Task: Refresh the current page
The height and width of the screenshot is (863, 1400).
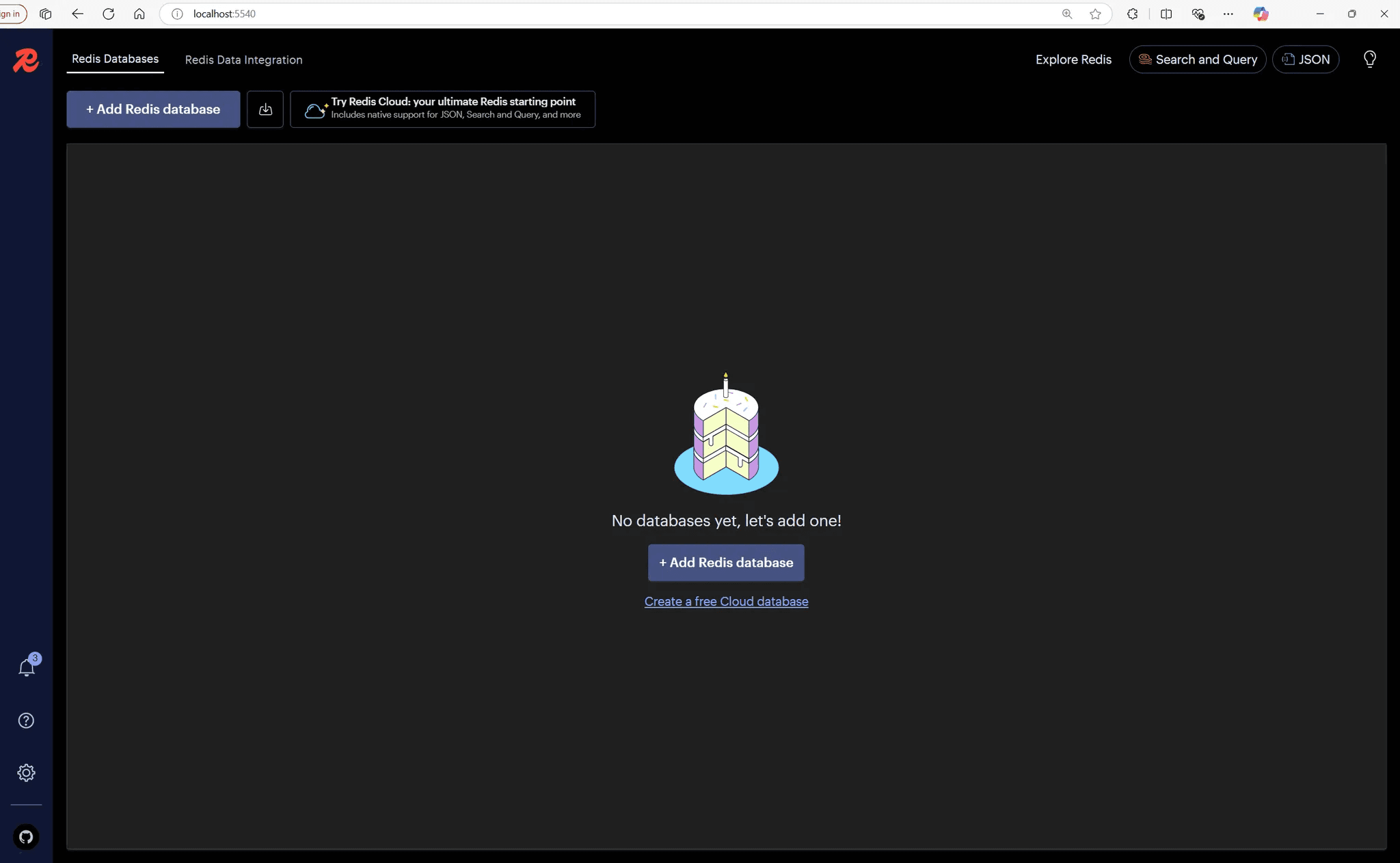Action: point(109,14)
